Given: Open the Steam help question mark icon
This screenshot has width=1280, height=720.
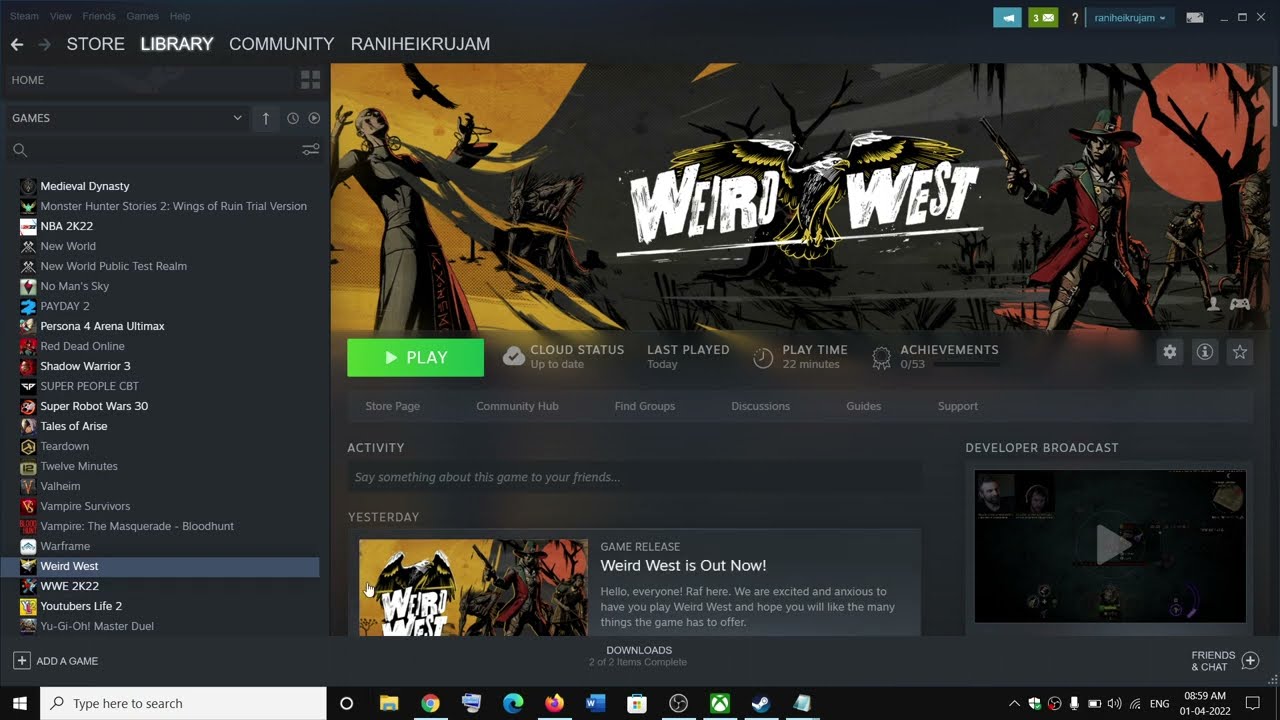Looking at the screenshot, I should click(1075, 18).
